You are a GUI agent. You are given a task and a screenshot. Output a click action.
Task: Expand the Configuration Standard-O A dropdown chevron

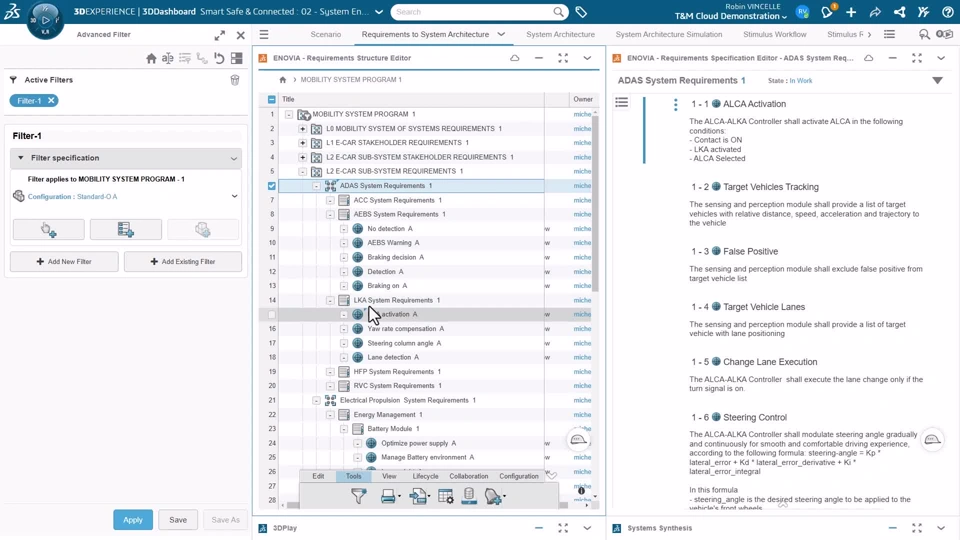click(x=234, y=197)
